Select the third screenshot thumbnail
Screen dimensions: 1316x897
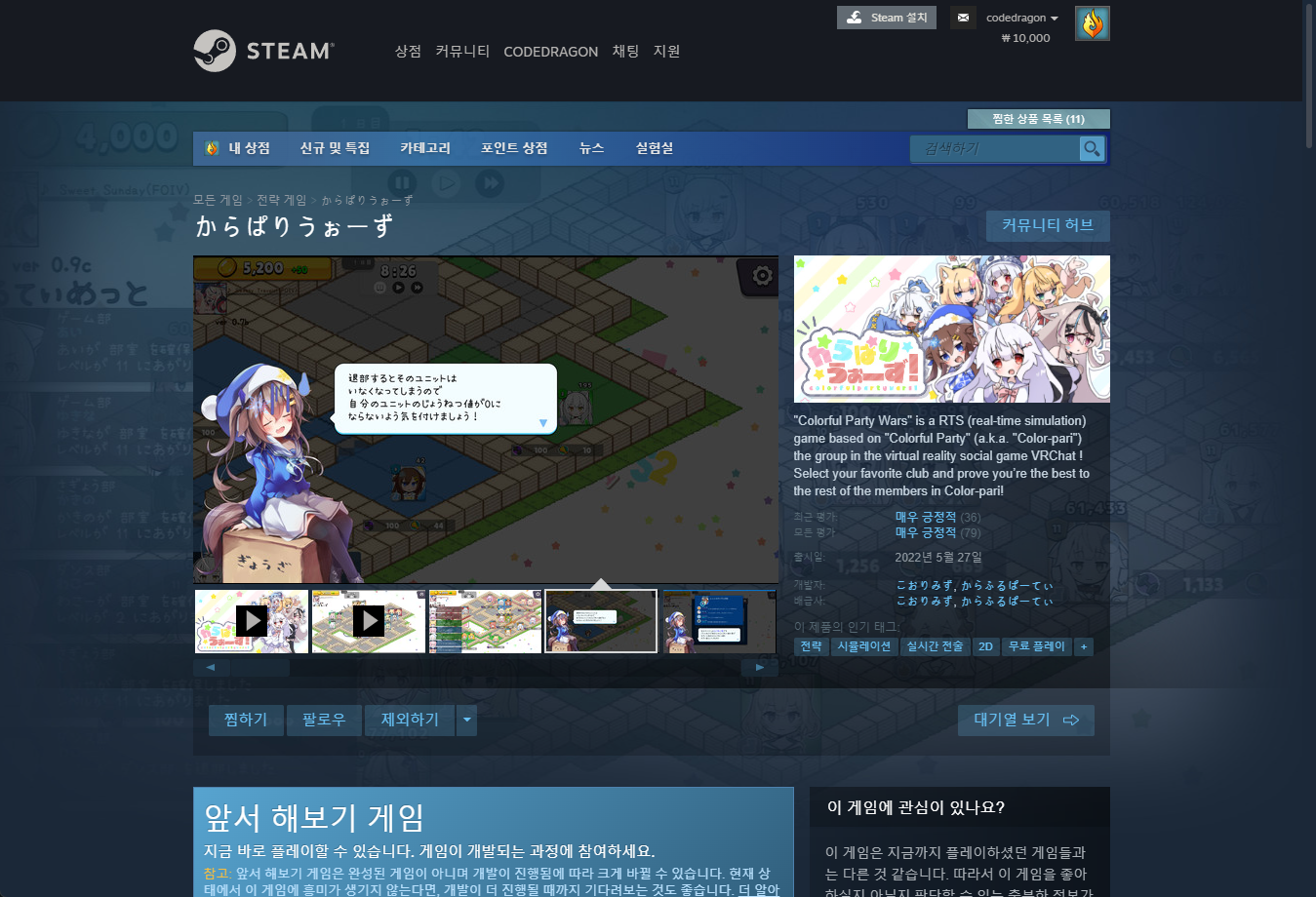tap(486, 621)
